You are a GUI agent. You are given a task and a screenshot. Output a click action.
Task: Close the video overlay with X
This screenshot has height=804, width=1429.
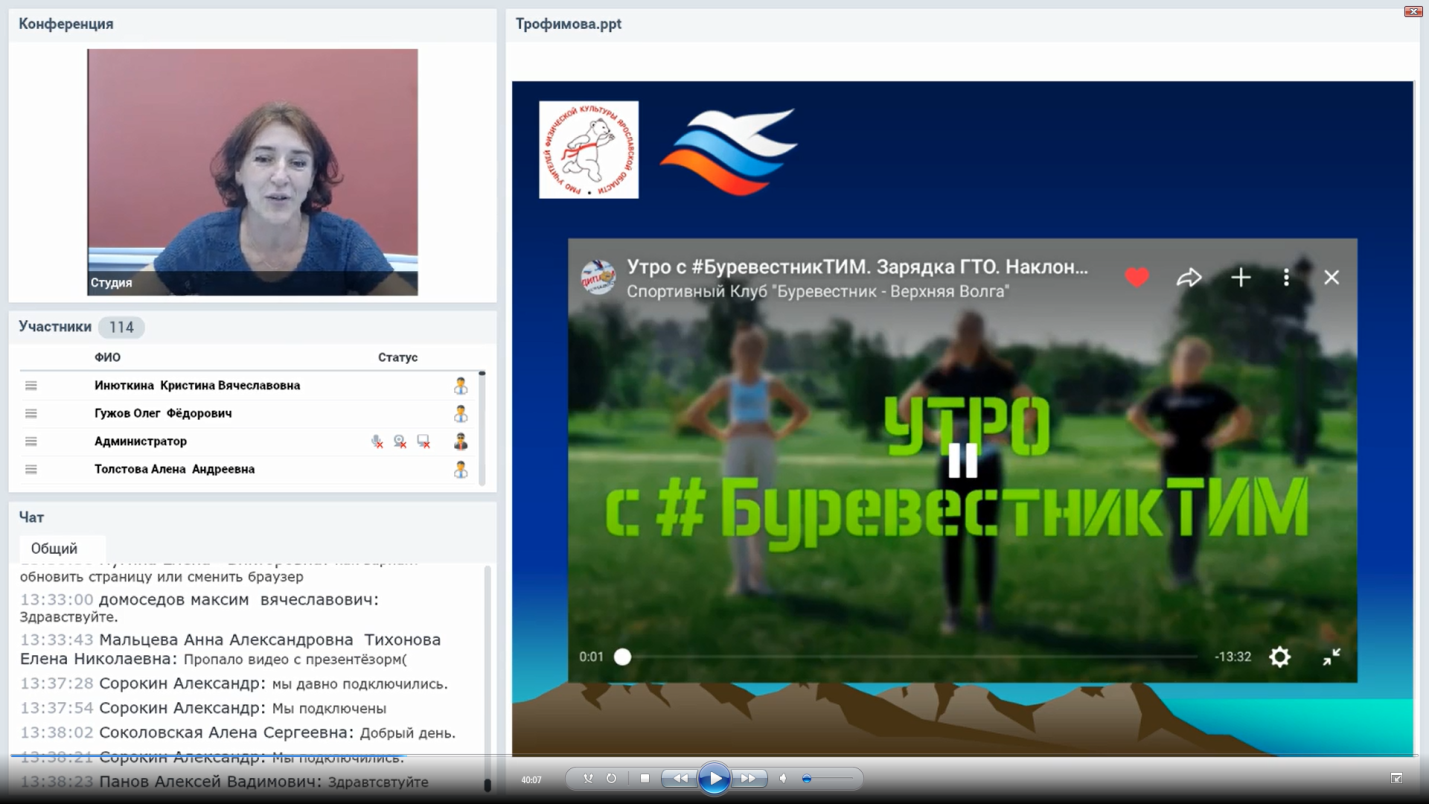[x=1332, y=277]
